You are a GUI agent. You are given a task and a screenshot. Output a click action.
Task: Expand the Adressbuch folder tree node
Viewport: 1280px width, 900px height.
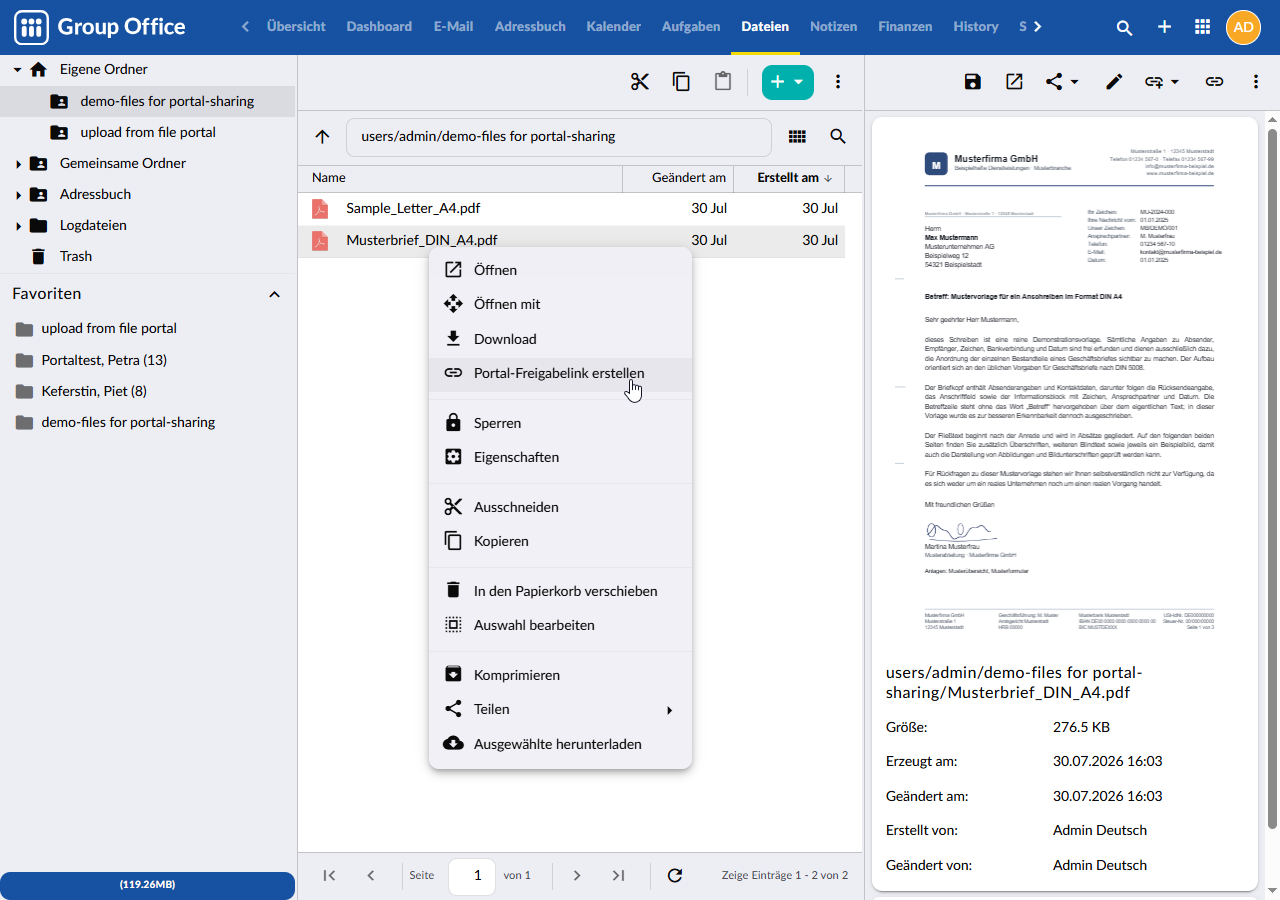(x=17, y=195)
